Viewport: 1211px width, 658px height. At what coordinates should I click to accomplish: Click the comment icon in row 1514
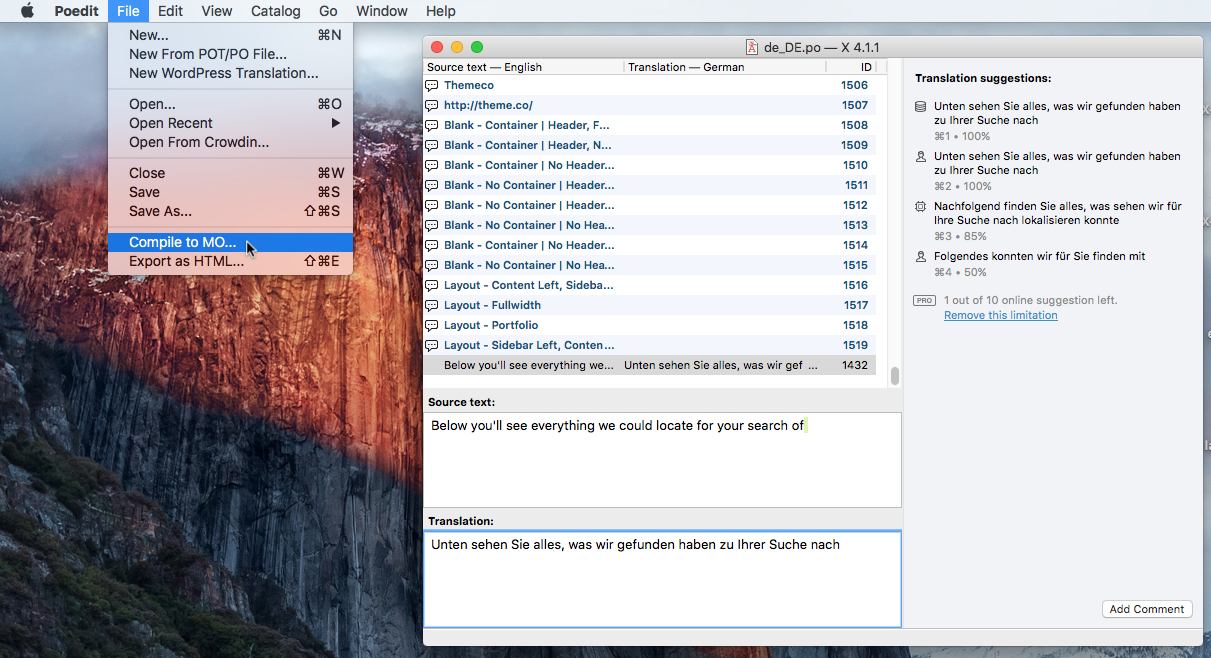click(x=432, y=246)
